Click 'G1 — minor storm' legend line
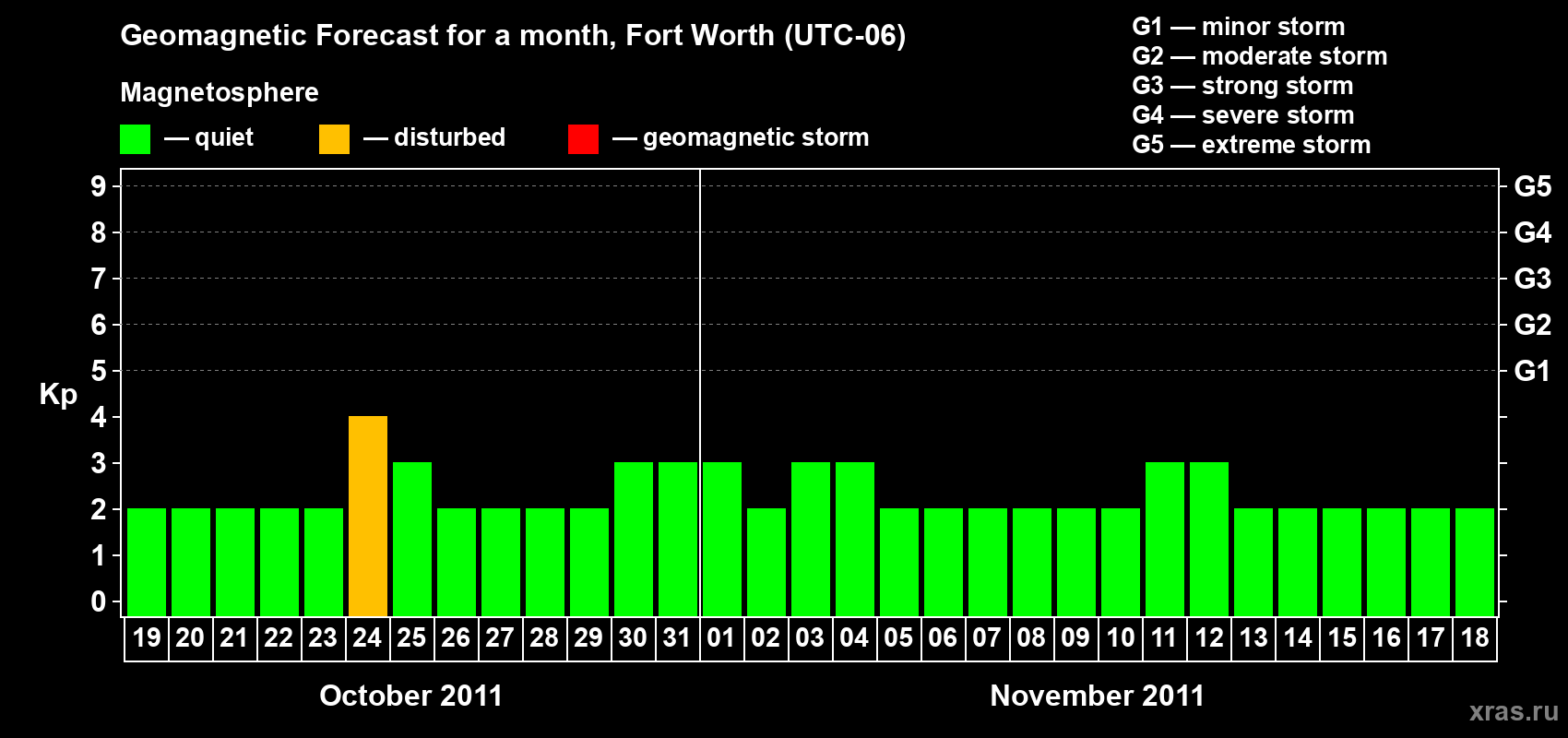 (x=1238, y=27)
